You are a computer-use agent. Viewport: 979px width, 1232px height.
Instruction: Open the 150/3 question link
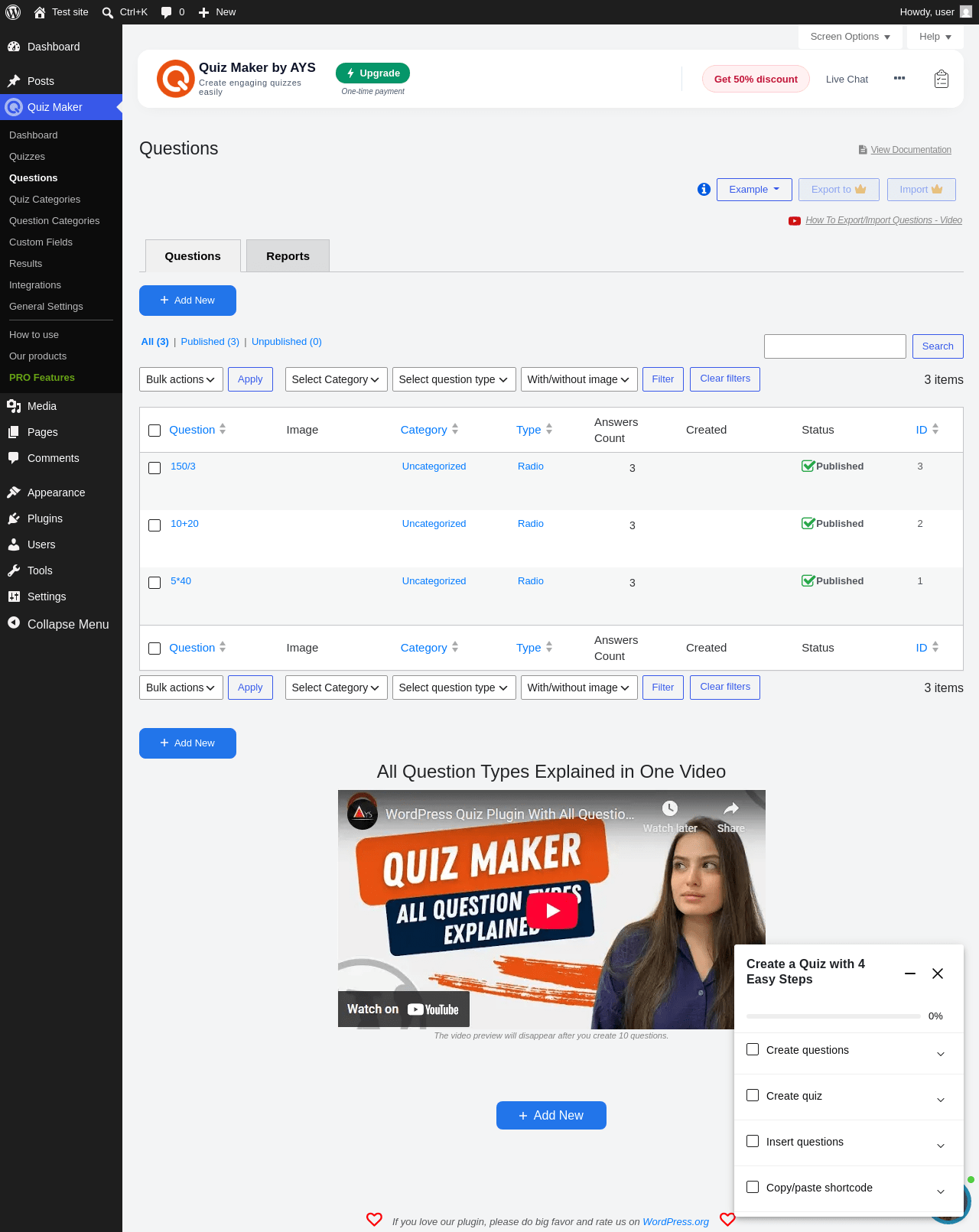183,466
